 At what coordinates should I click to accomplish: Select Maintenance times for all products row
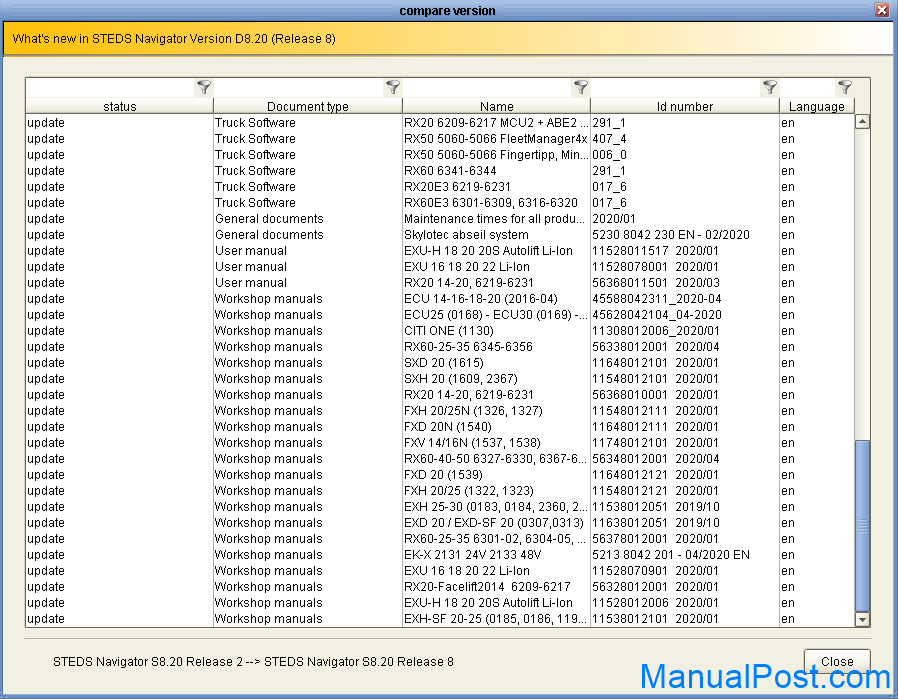pos(440,219)
